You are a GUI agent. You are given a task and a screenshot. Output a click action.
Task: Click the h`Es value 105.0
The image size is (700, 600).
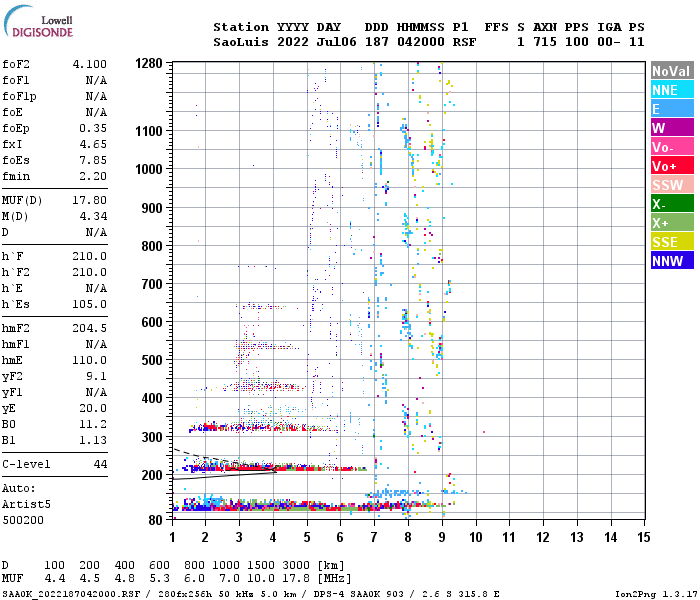pos(90,304)
